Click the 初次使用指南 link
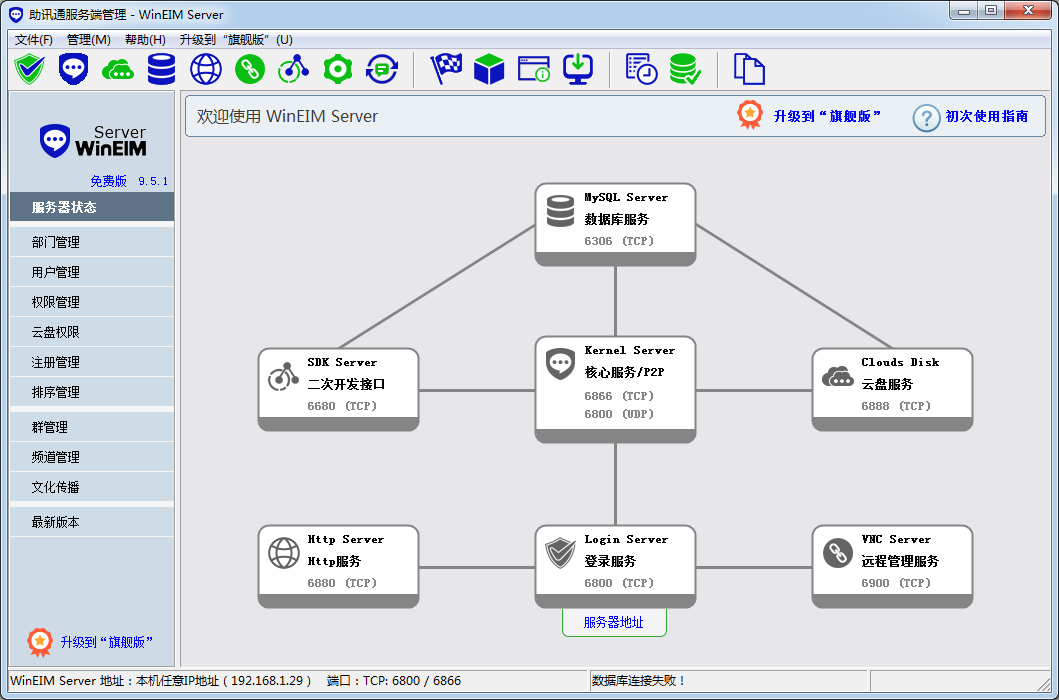The width and height of the screenshot is (1059, 700). coord(987,116)
